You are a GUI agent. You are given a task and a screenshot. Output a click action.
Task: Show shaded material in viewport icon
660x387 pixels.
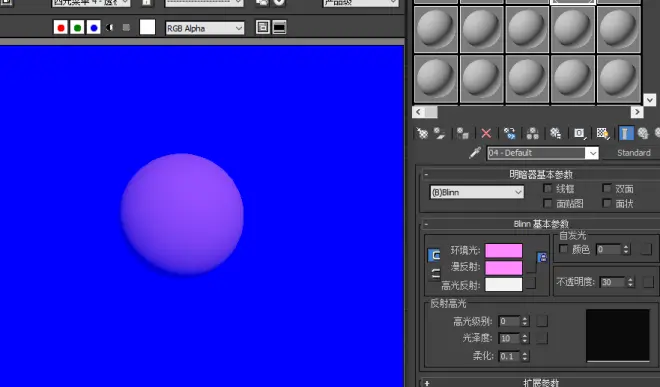click(602, 133)
